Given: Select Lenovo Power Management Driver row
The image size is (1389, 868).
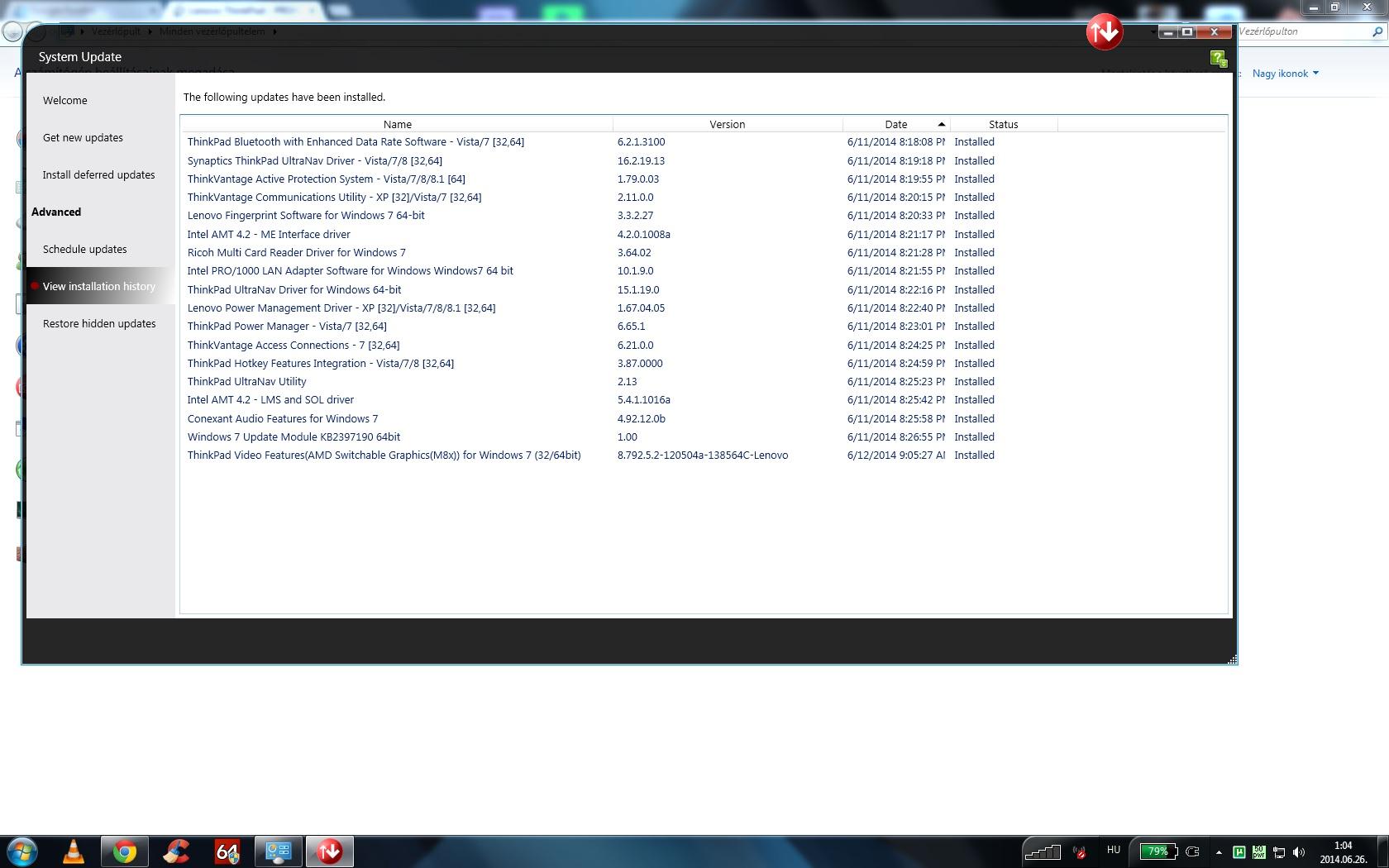Looking at the screenshot, I should tap(703, 308).
